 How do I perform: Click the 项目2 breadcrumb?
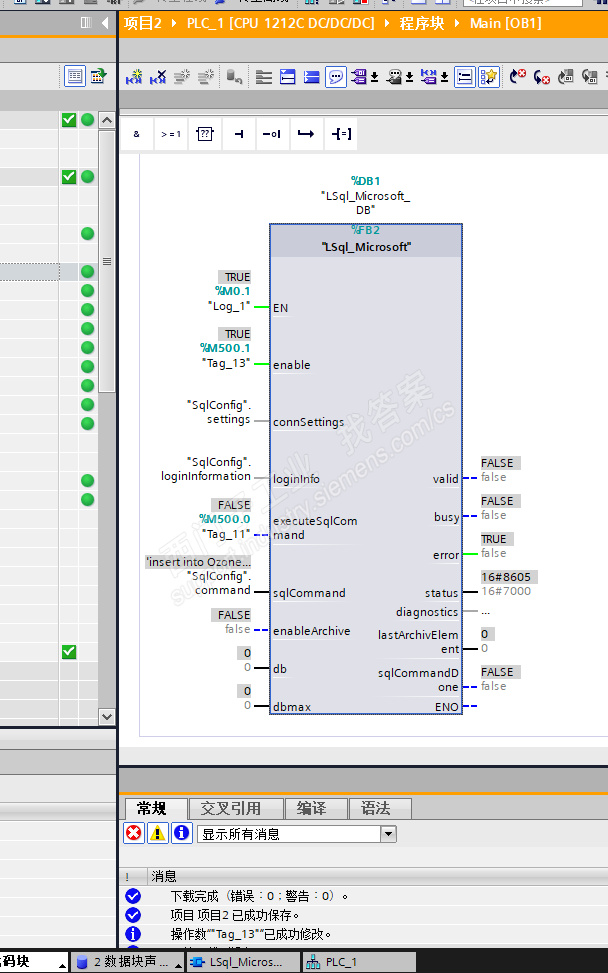click(x=143, y=24)
